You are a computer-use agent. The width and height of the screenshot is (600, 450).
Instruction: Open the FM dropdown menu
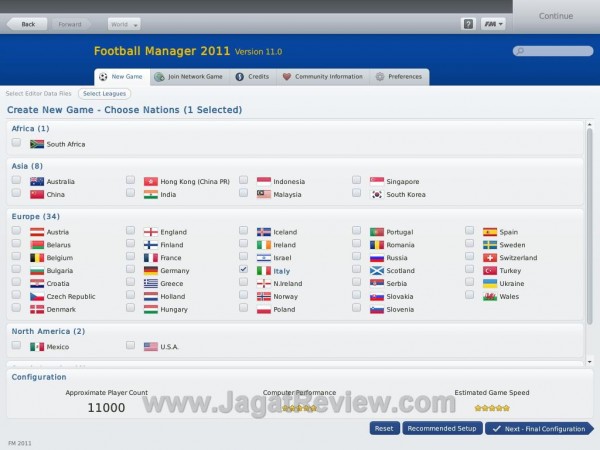493,24
